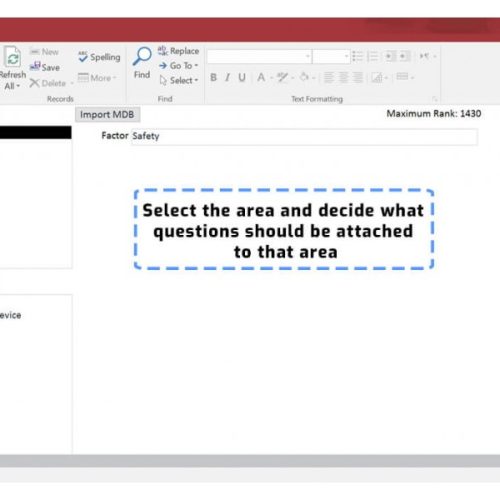
Task: Select the black highlighted list row
Action: pos(35,132)
